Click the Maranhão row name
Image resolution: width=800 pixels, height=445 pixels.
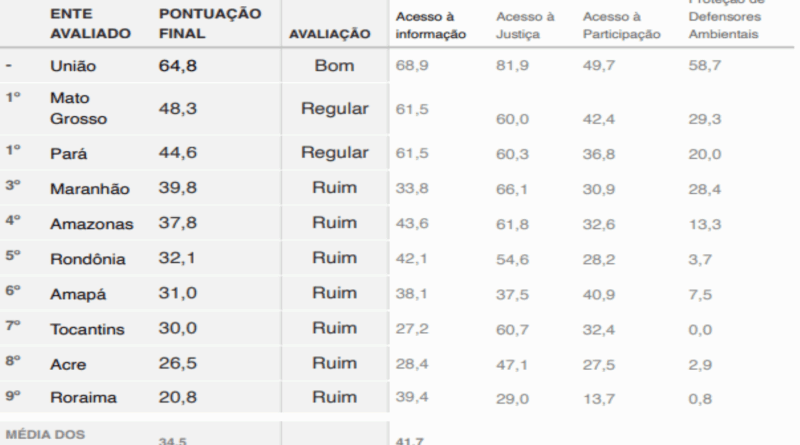tap(89, 188)
